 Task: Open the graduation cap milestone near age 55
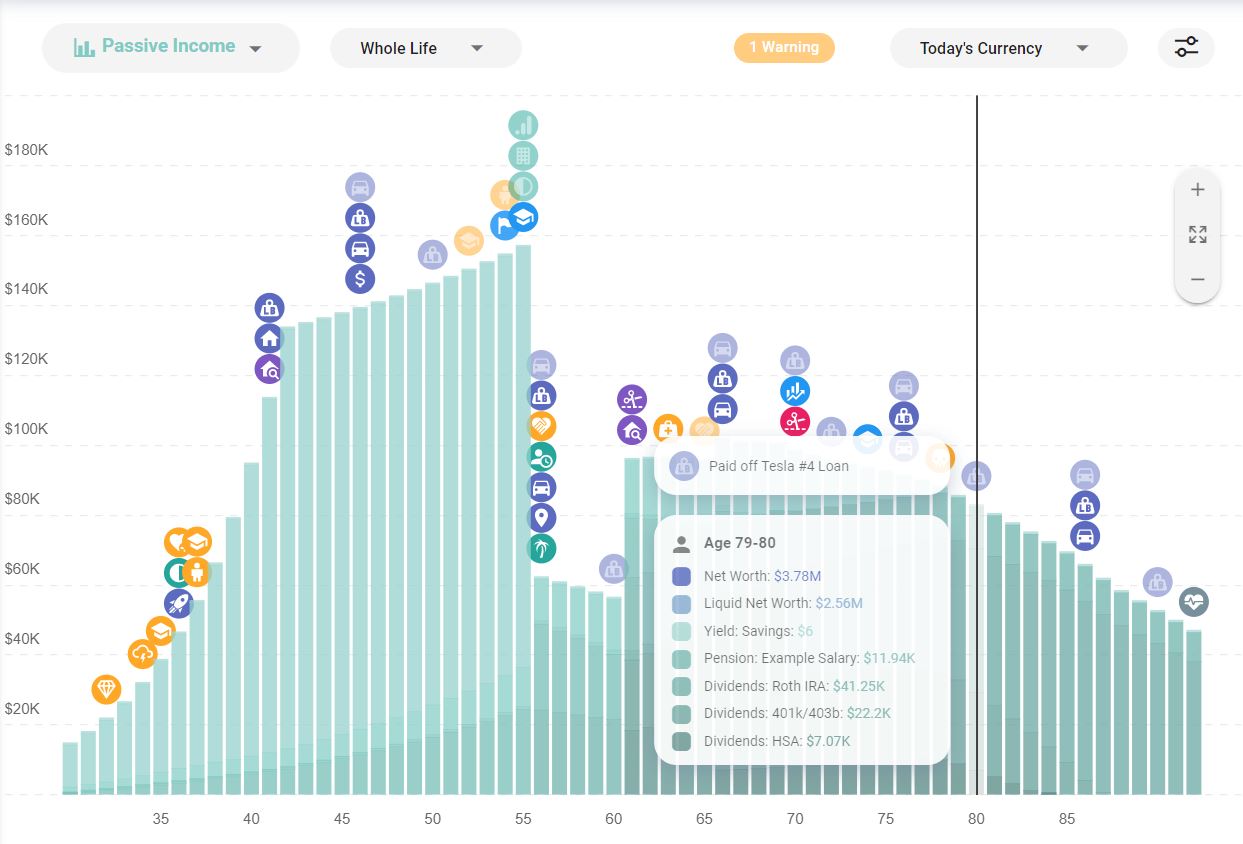[x=524, y=218]
